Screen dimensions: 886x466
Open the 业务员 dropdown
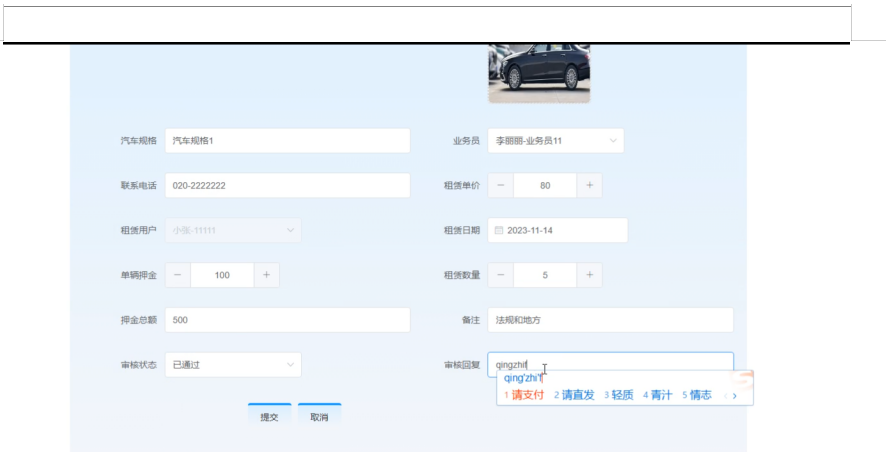(555, 141)
